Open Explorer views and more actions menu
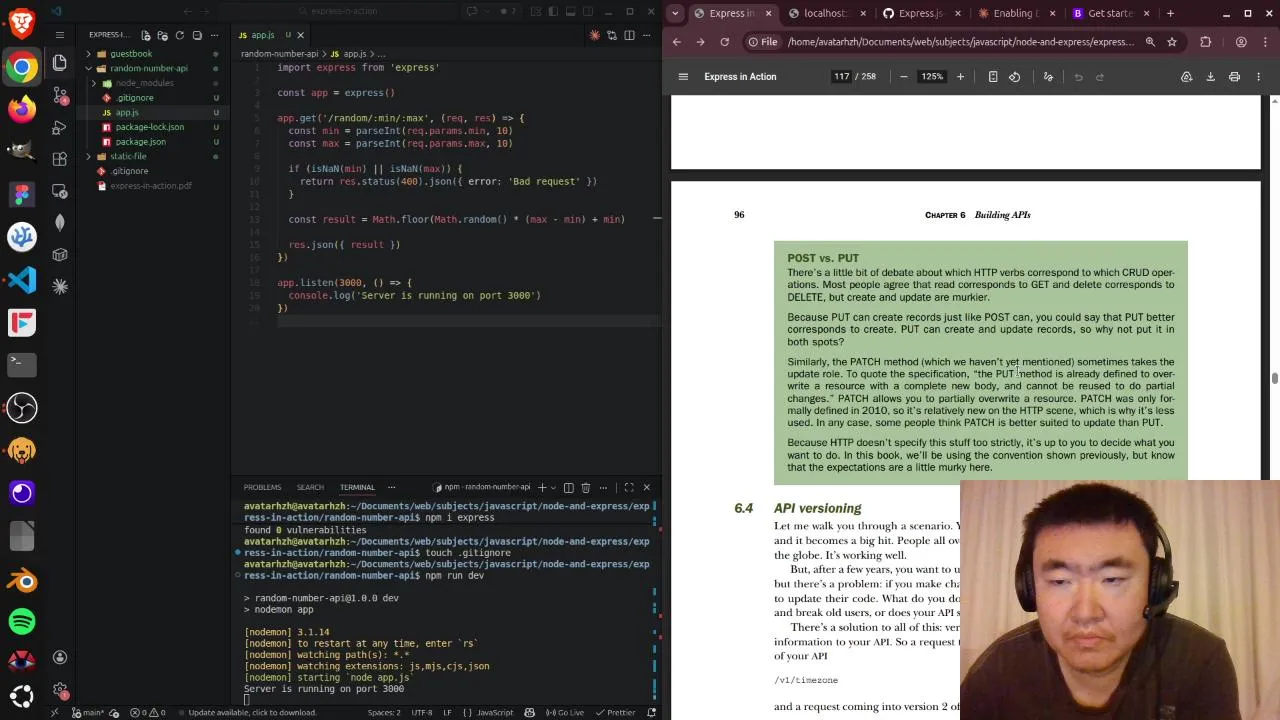The width and height of the screenshot is (1280, 720). 215,35
